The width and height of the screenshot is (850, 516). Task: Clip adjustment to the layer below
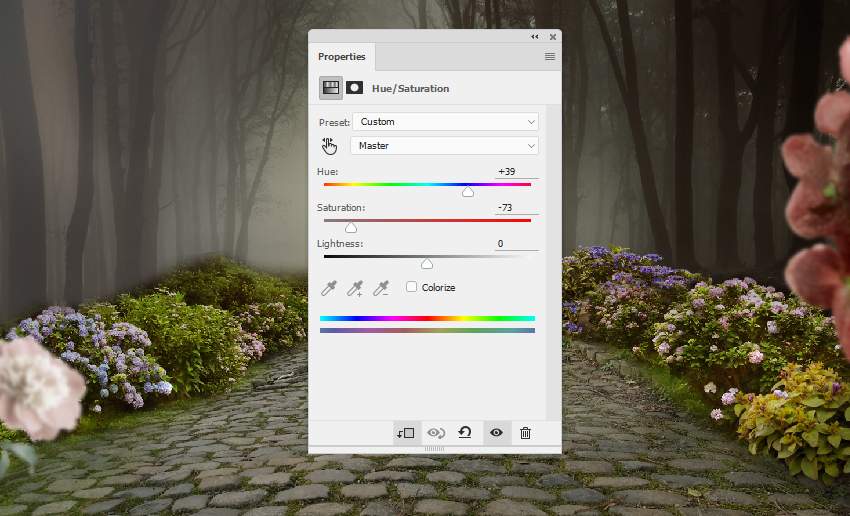405,433
